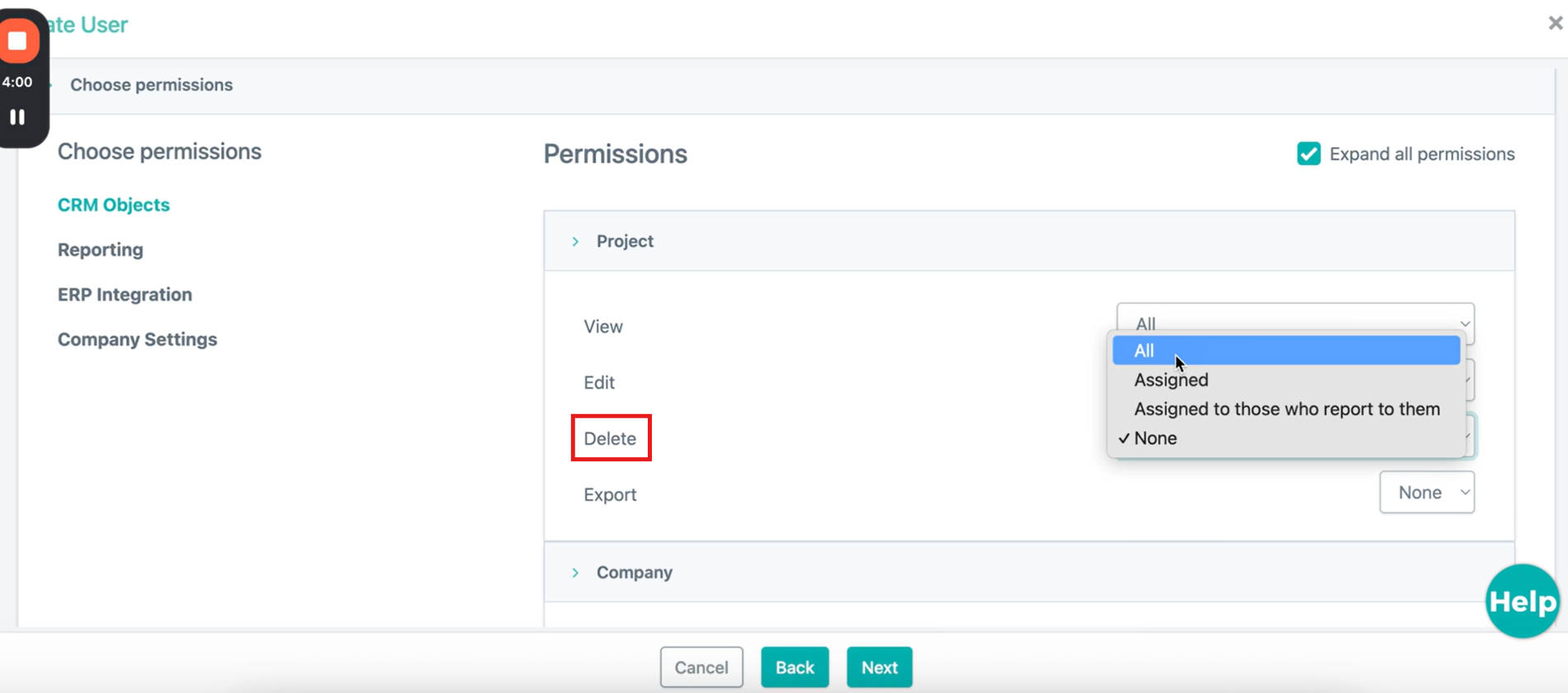The width and height of the screenshot is (1568, 693).
Task: Close the Create User dialog
Action: point(1556,23)
